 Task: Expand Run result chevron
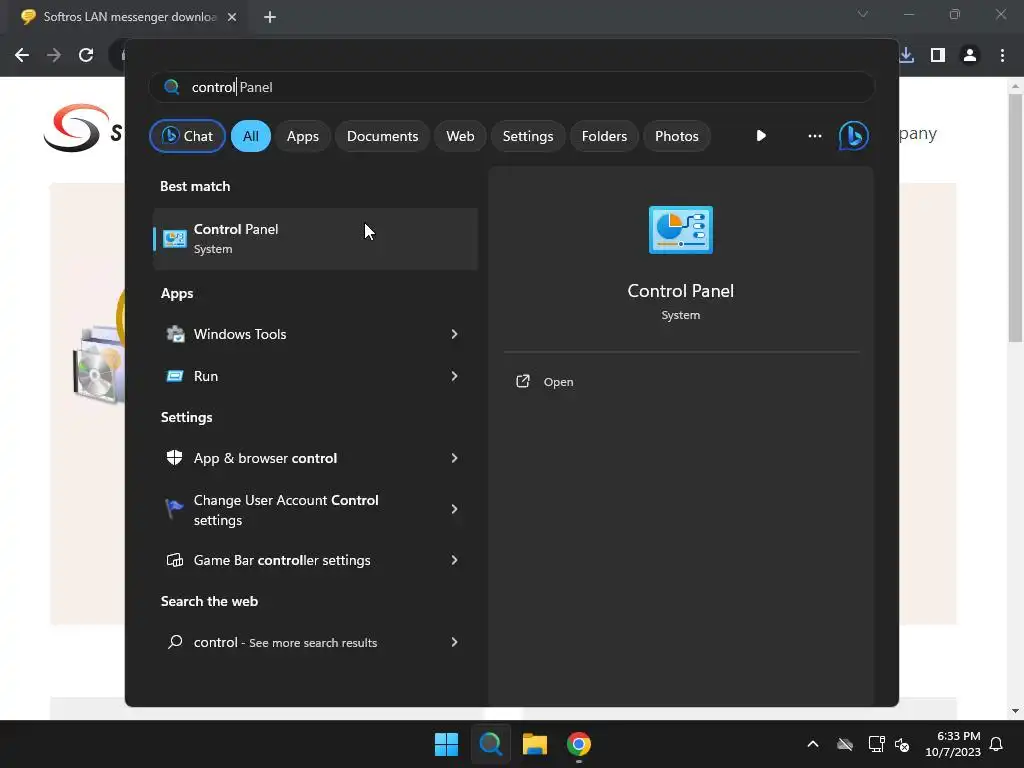[x=454, y=376]
